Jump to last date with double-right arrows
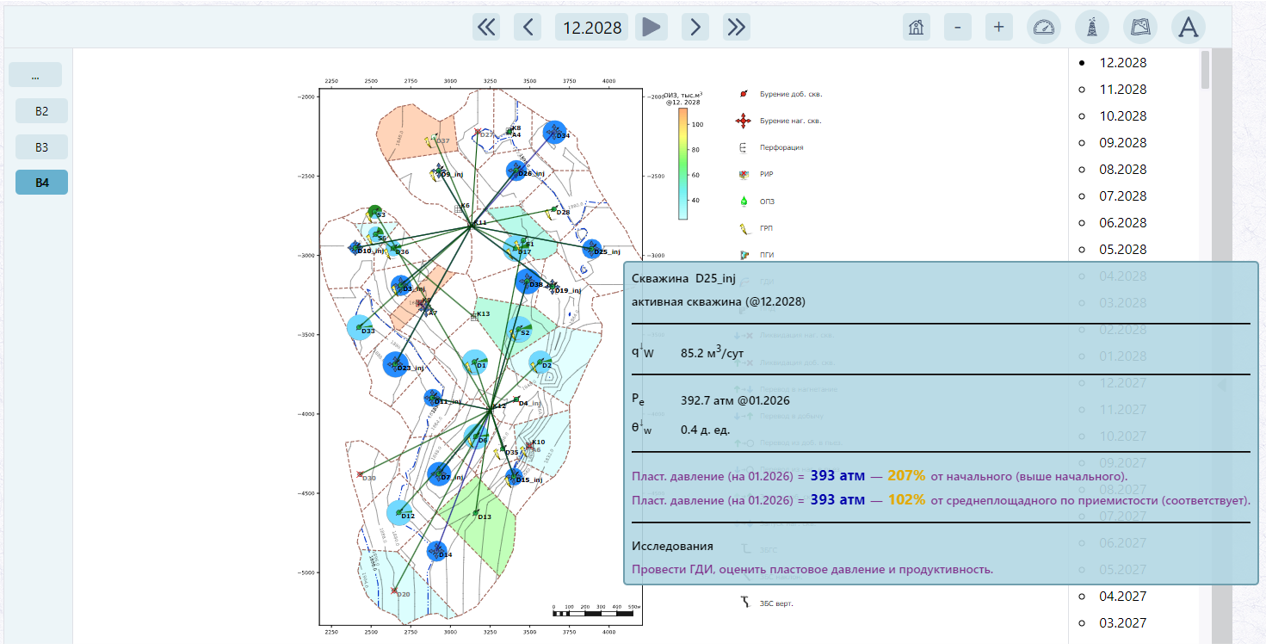Viewport: 1266px width, 644px height. tap(737, 27)
